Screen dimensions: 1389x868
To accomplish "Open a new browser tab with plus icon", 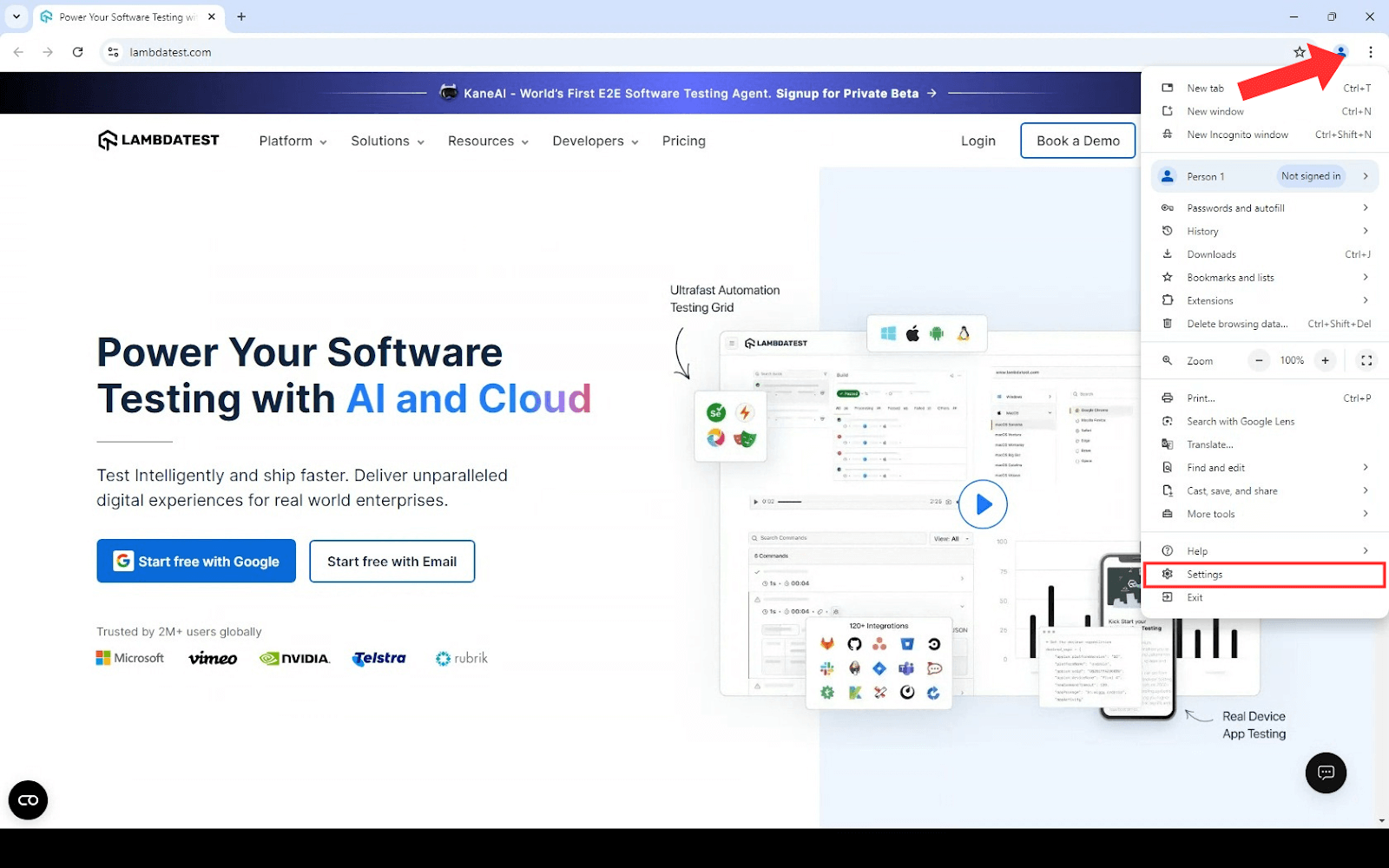I will [x=241, y=16].
